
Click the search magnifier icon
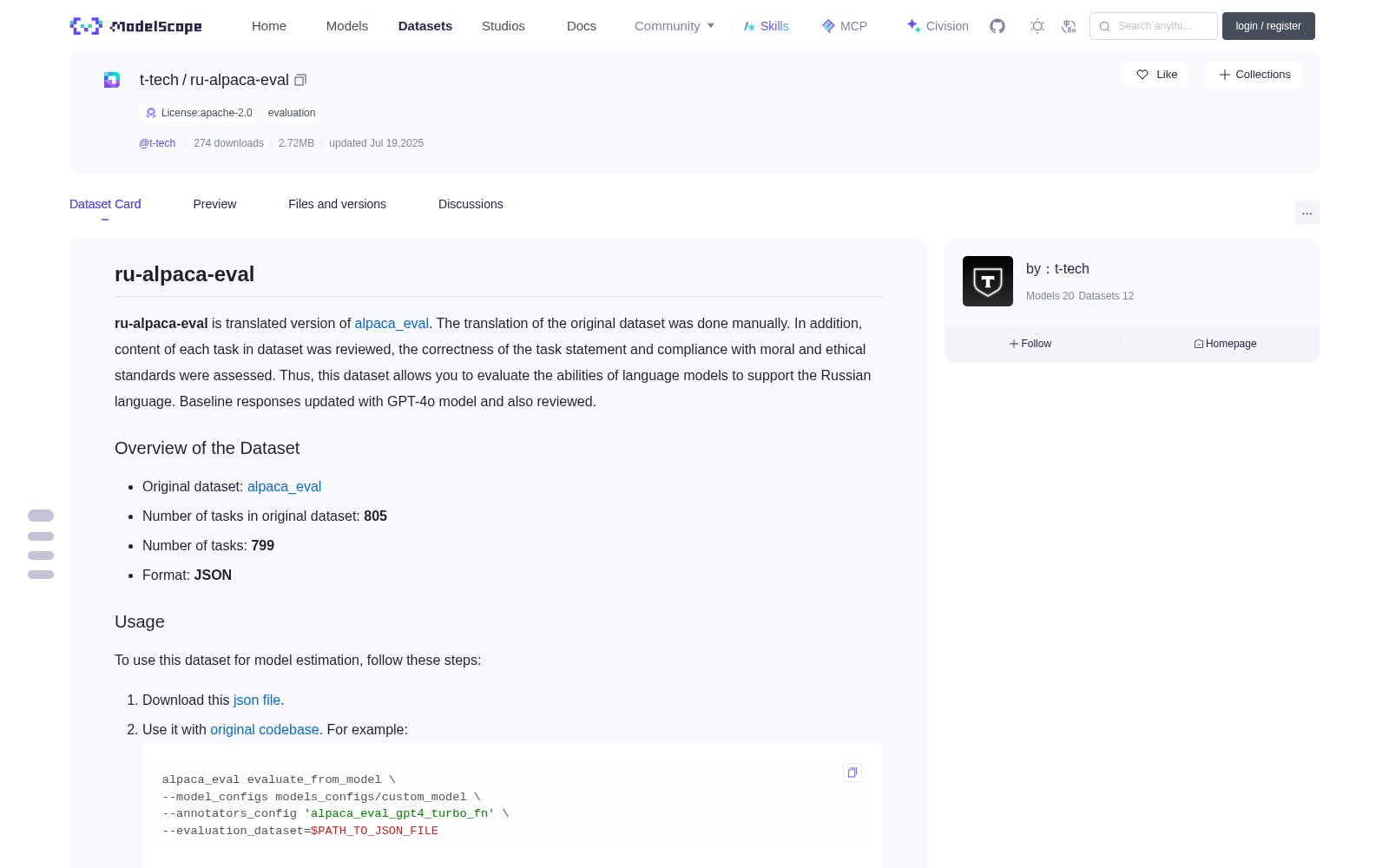click(1104, 26)
